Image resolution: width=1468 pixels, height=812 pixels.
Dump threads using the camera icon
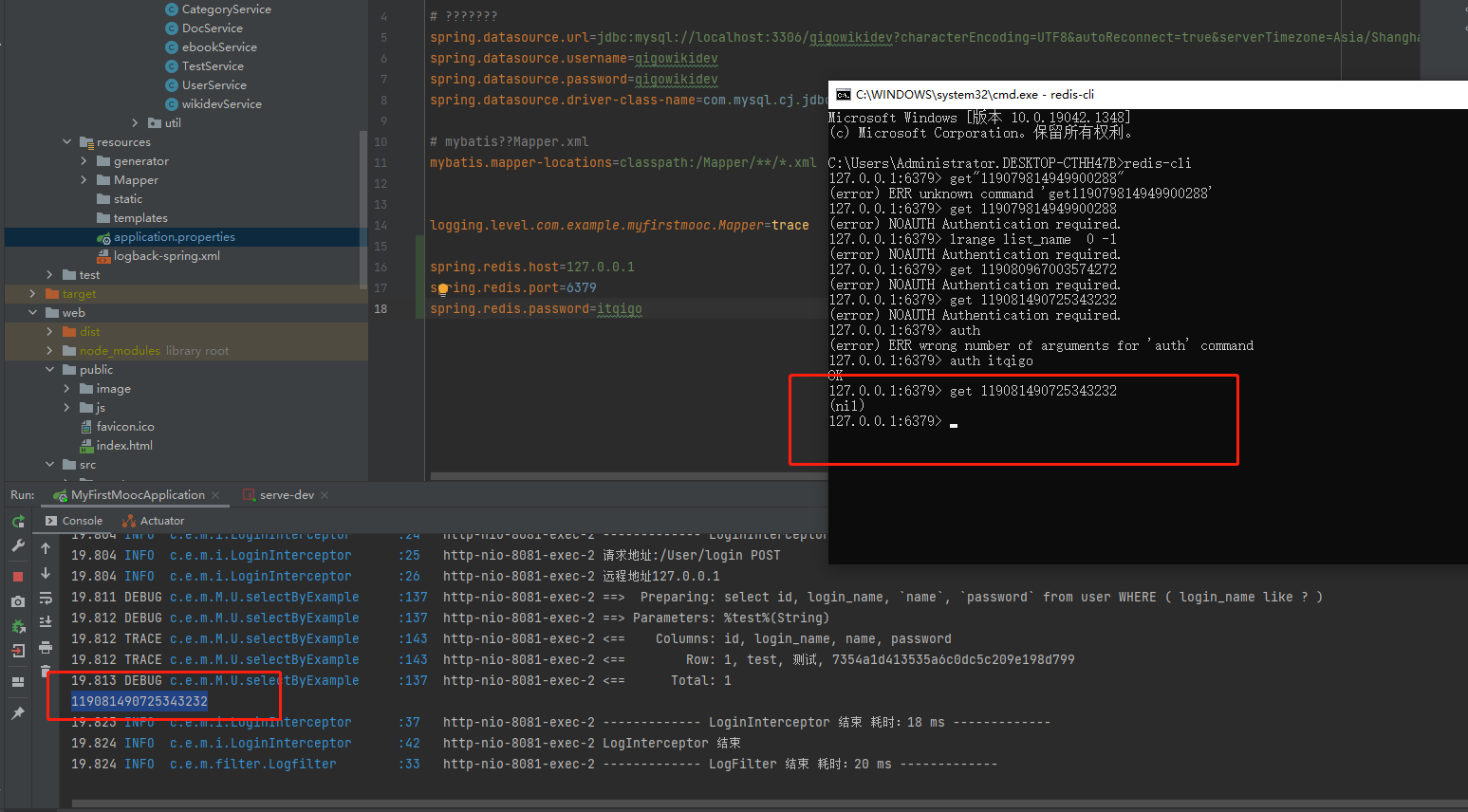pyautogui.click(x=18, y=601)
